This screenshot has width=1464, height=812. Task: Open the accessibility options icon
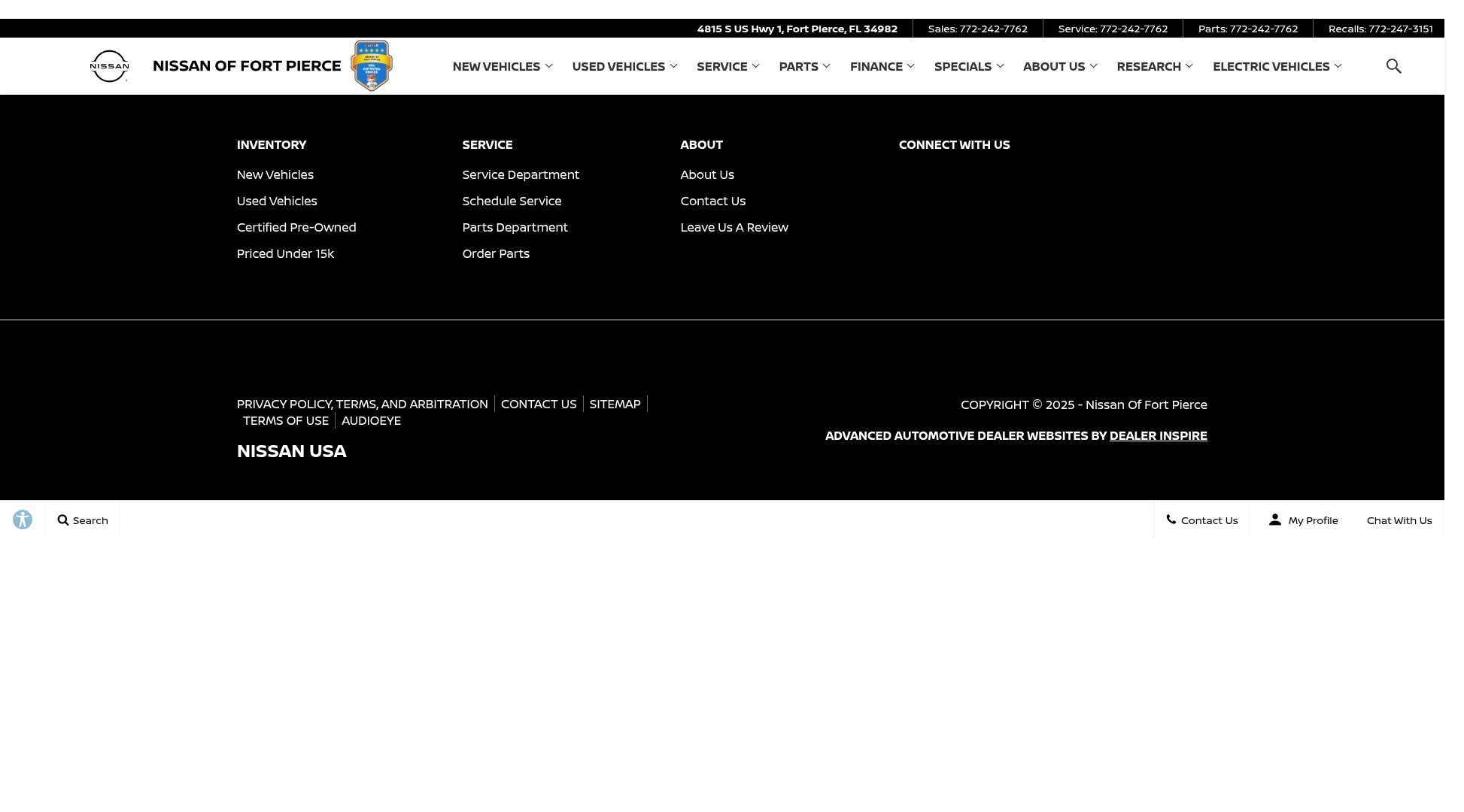[x=23, y=520]
